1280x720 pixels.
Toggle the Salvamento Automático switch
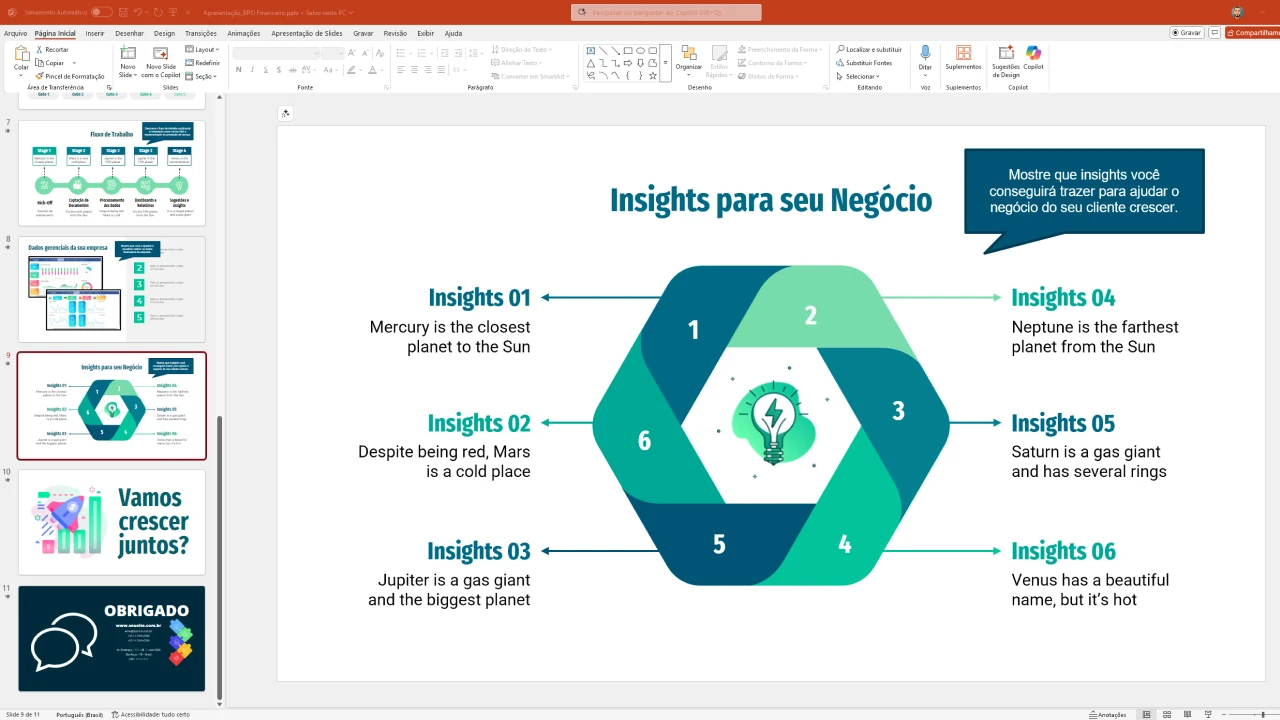[101, 12]
